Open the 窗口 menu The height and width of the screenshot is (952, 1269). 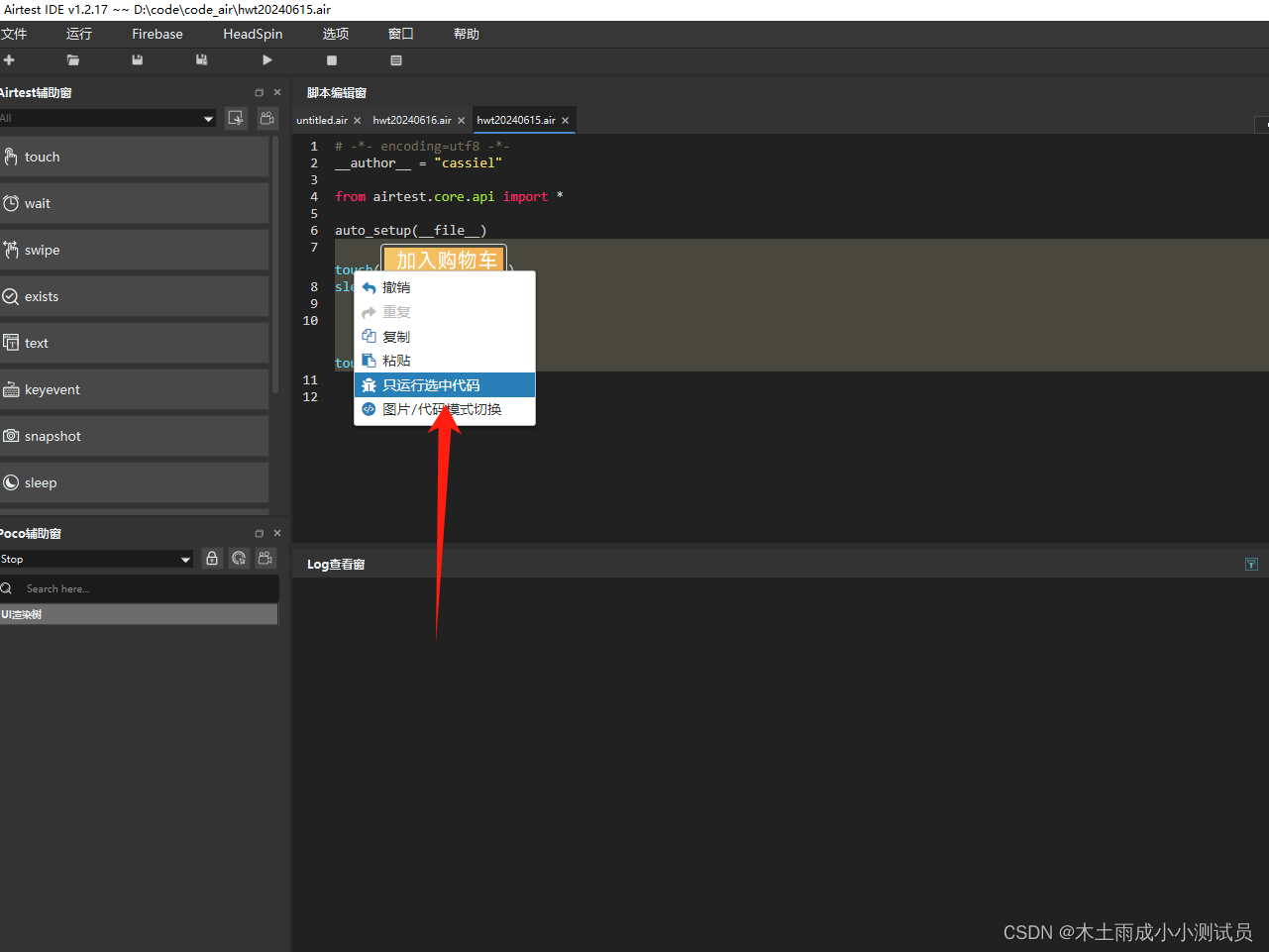[401, 34]
